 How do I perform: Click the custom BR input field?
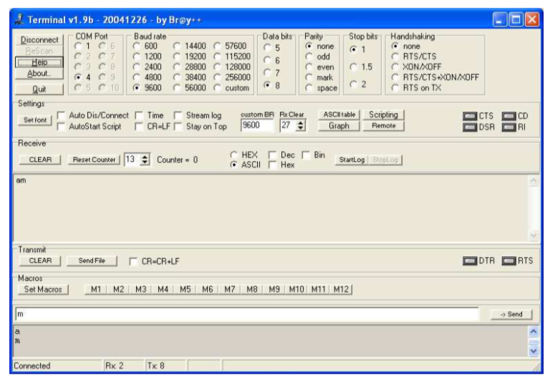pos(257,126)
